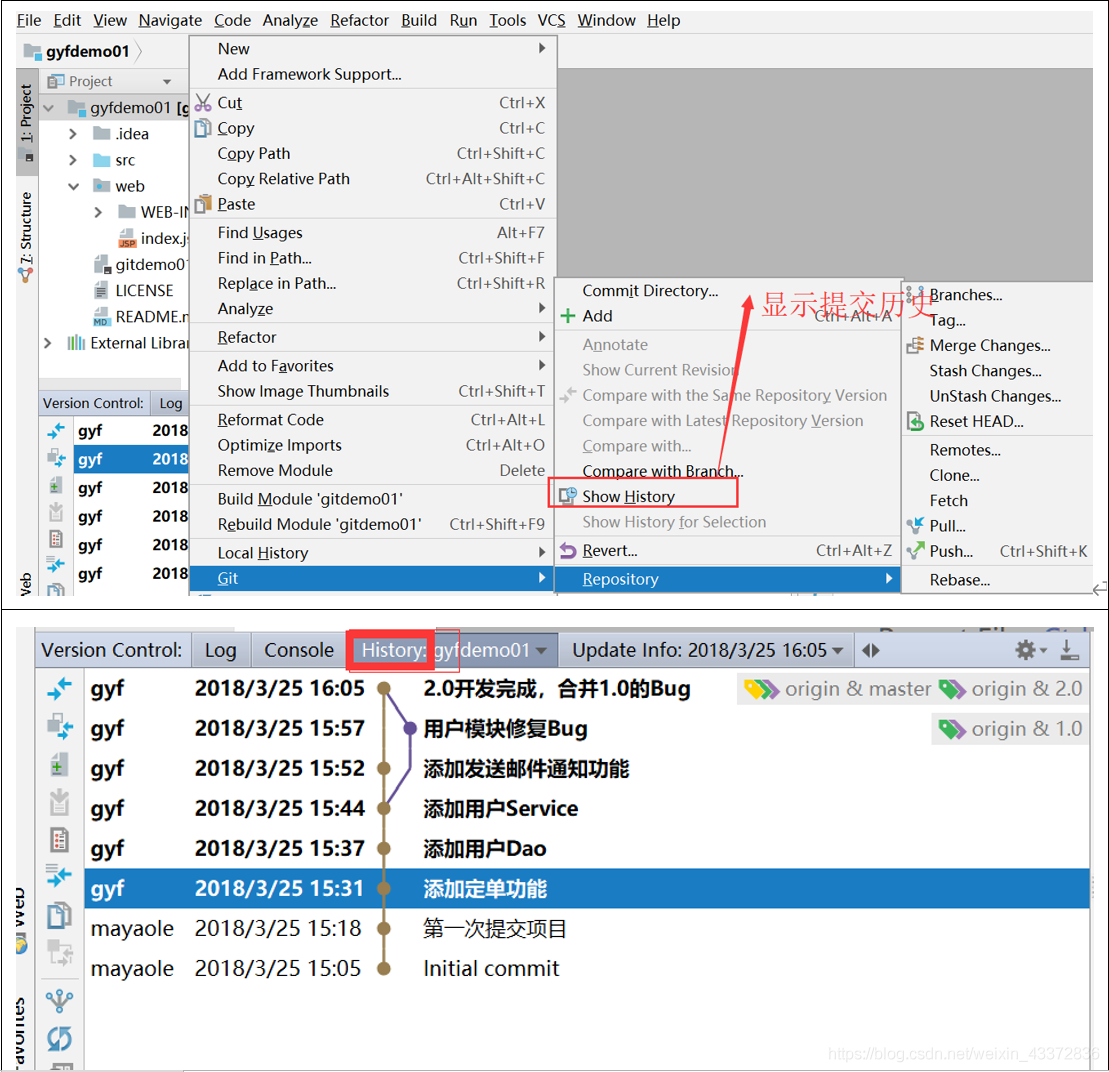
Task: Select the 'Initial commit' history row
Action: [x=586, y=969]
